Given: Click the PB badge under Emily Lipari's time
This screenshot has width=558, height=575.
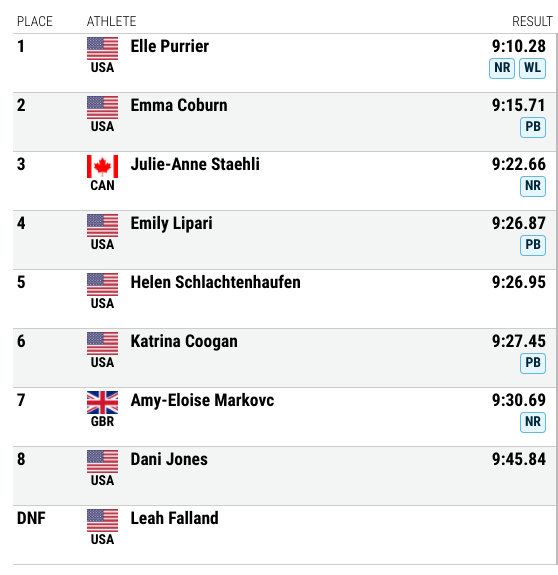Looking at the screenshot, I should tap(533, 245).
